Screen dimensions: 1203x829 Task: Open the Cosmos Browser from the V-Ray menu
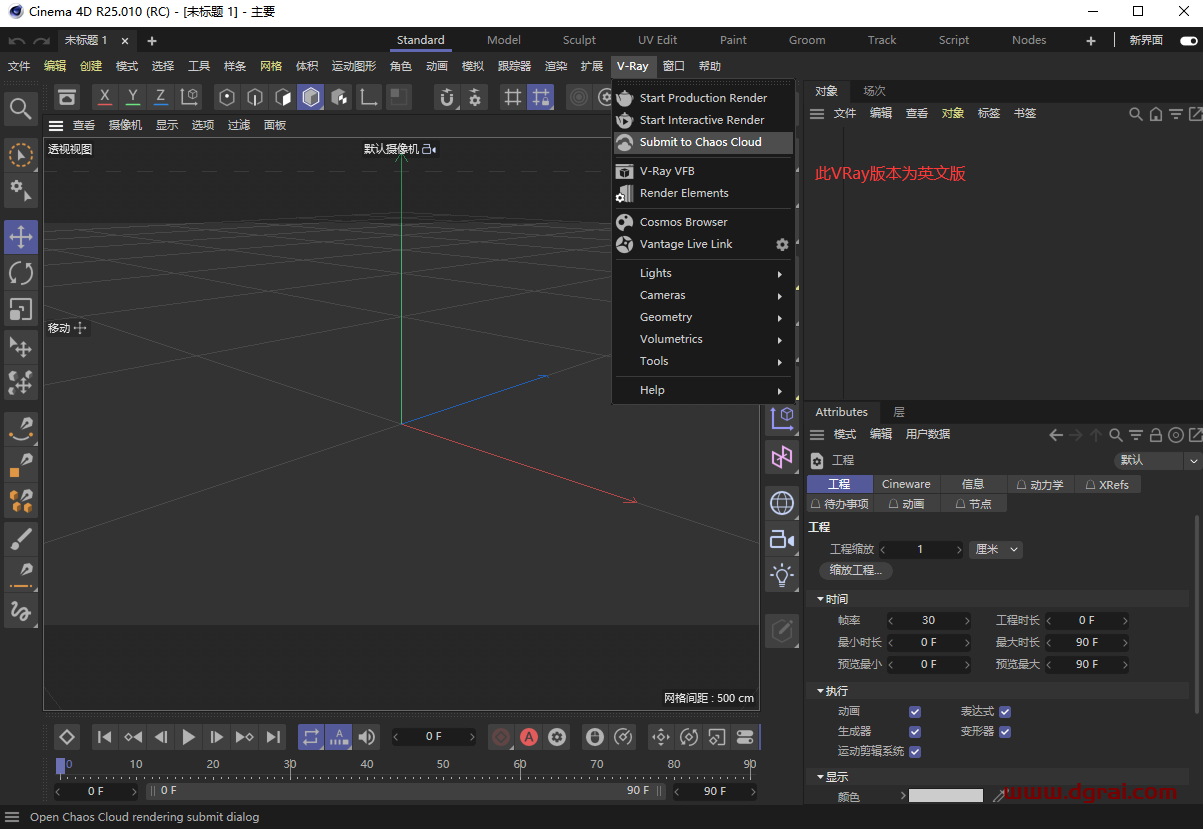click(x=681, y=221)
